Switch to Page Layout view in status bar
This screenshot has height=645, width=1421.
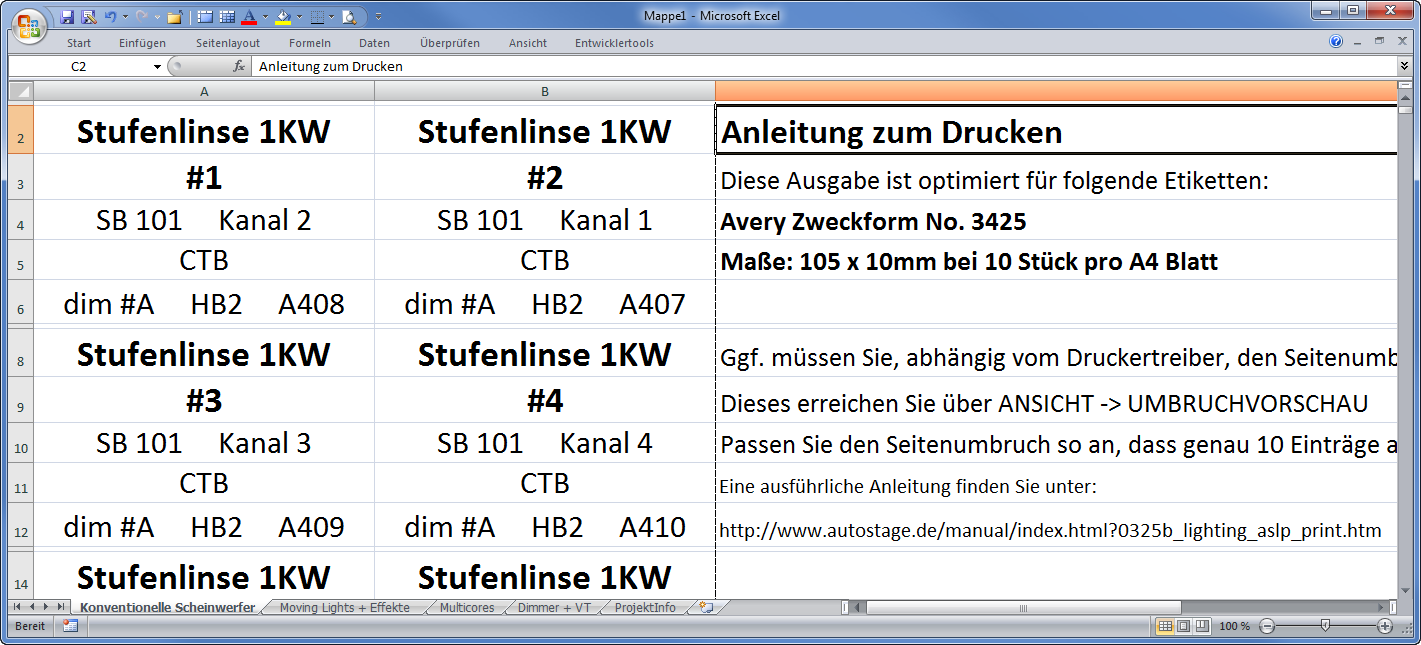point(1183,626)
